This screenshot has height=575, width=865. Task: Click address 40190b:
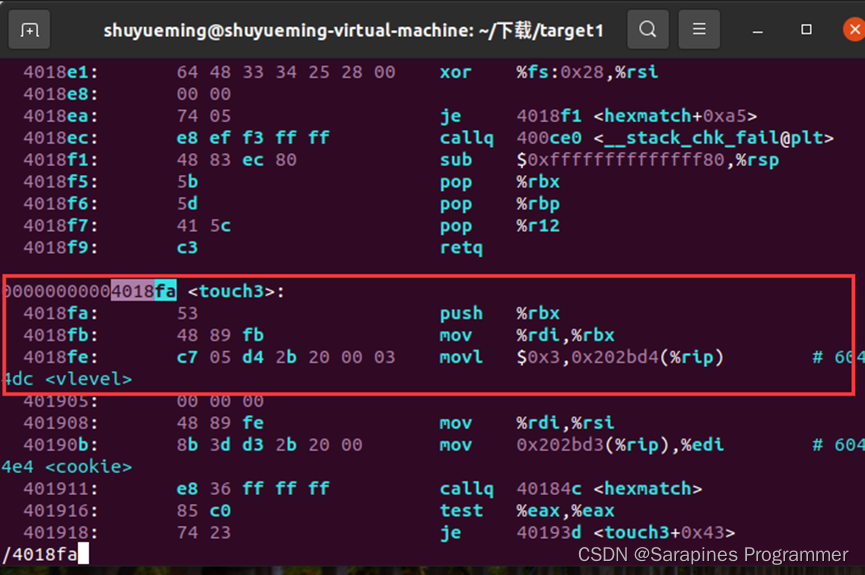(61, 445)
